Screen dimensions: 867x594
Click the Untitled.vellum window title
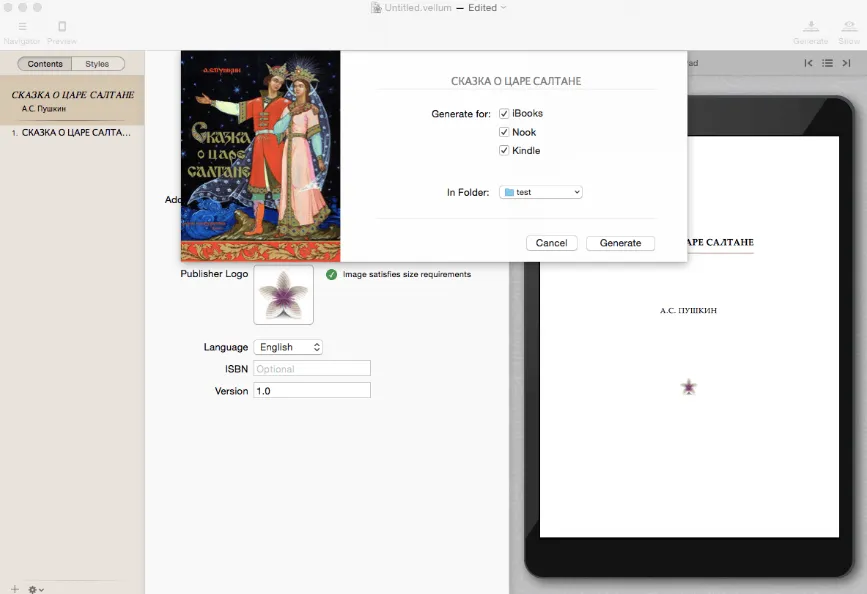click(417, 8)
